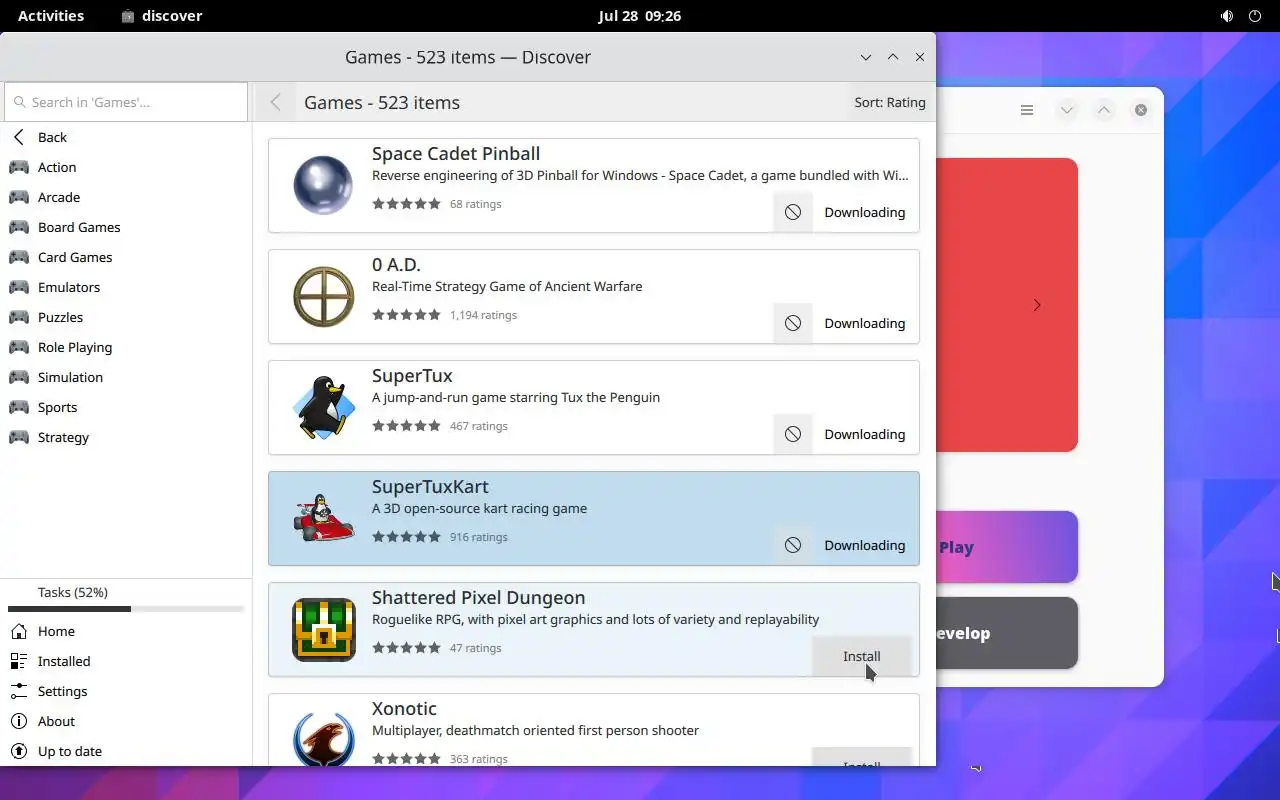
Task: Open Discover Settings in the sidebar
Action: [126, 691]
